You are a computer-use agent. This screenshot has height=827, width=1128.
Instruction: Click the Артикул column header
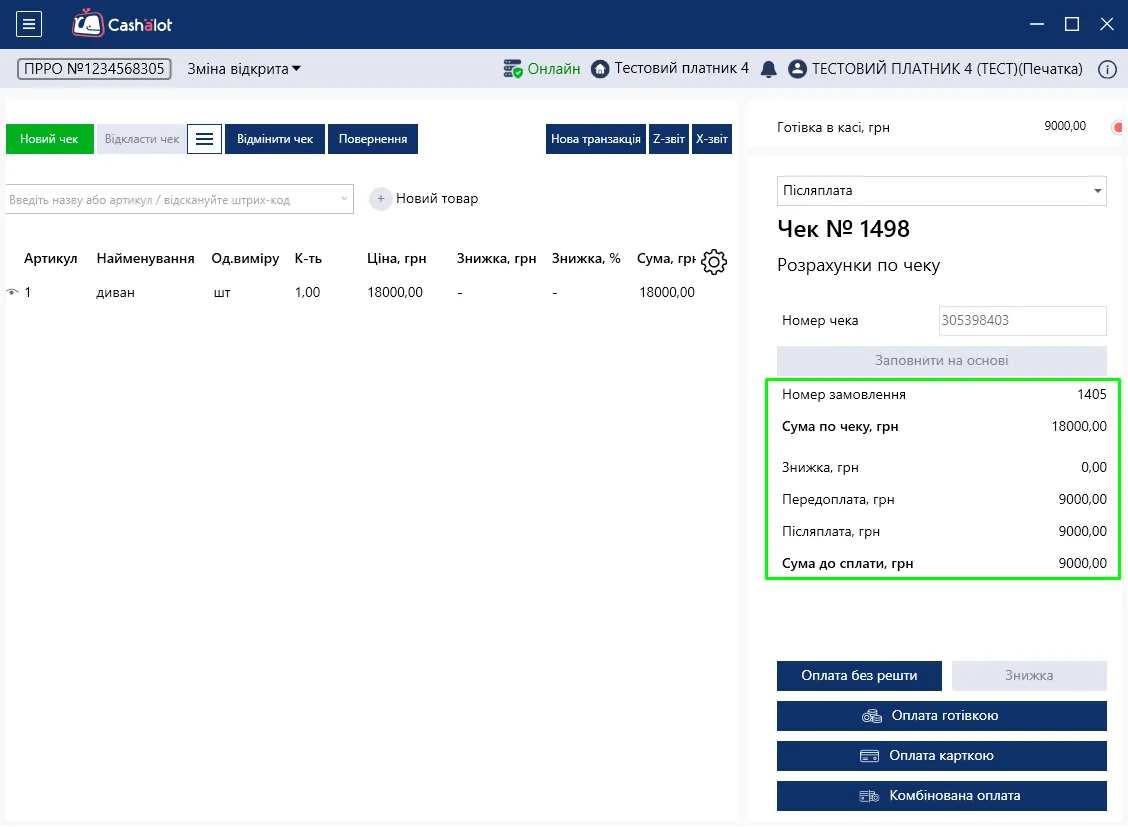coord(50,259)
